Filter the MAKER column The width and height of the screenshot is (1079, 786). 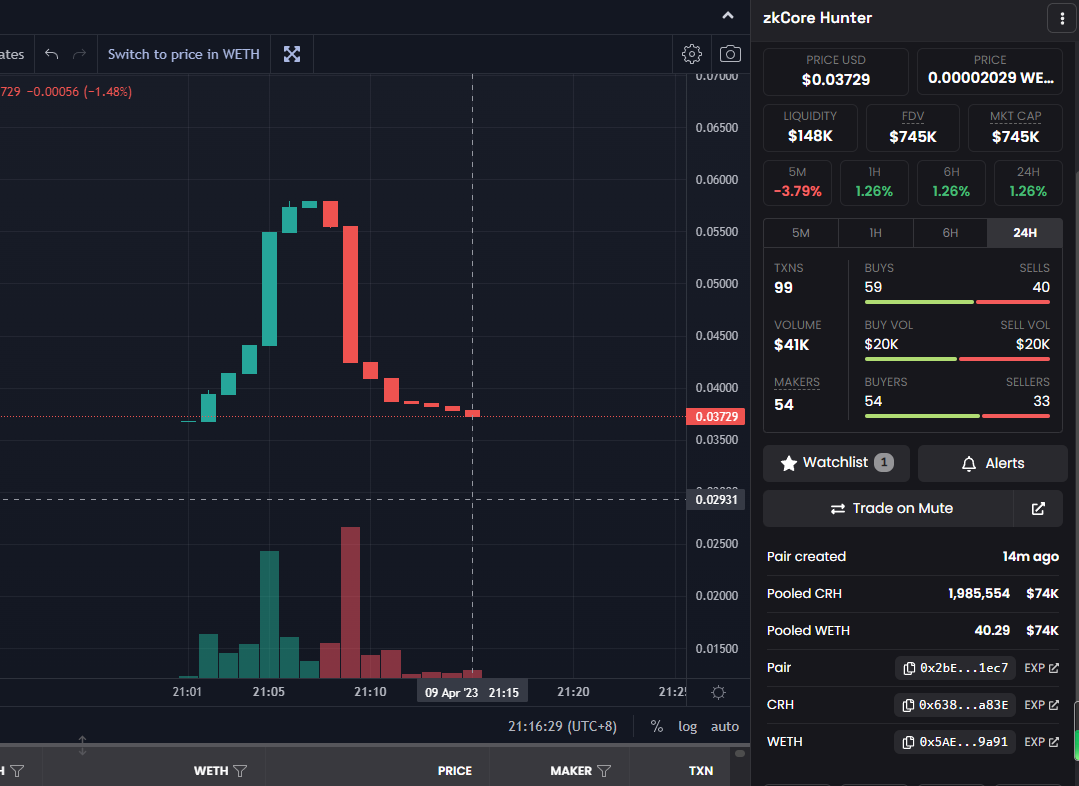tap(604, 771)
